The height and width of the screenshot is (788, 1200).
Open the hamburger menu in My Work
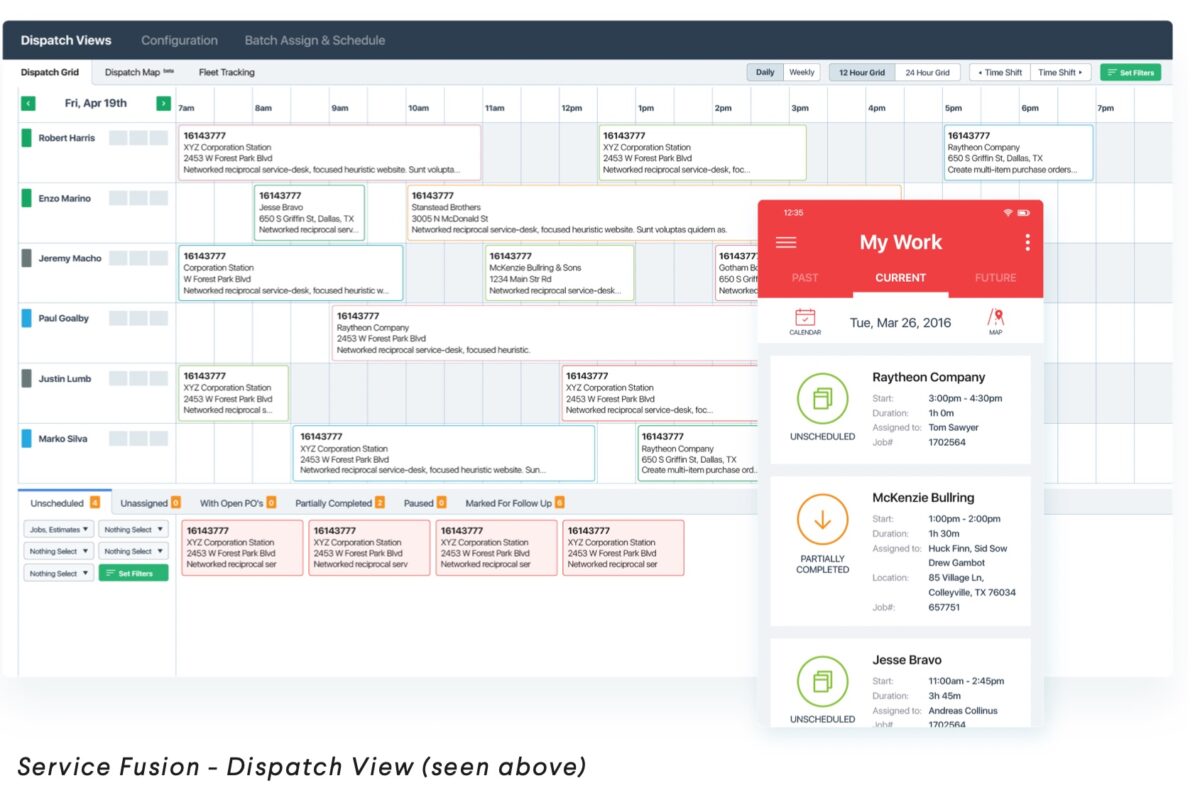click(786, 242)
